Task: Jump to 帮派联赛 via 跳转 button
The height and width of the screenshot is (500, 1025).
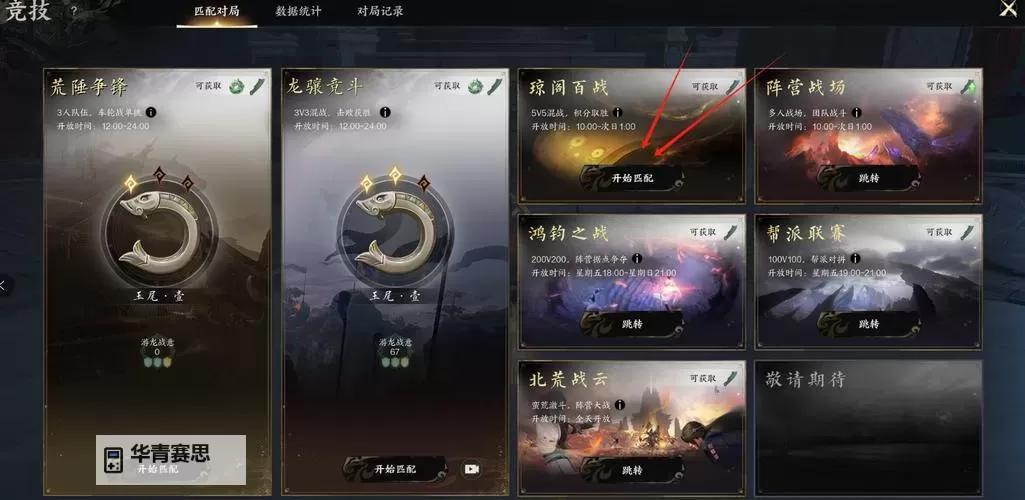Action: pos(869,324)
